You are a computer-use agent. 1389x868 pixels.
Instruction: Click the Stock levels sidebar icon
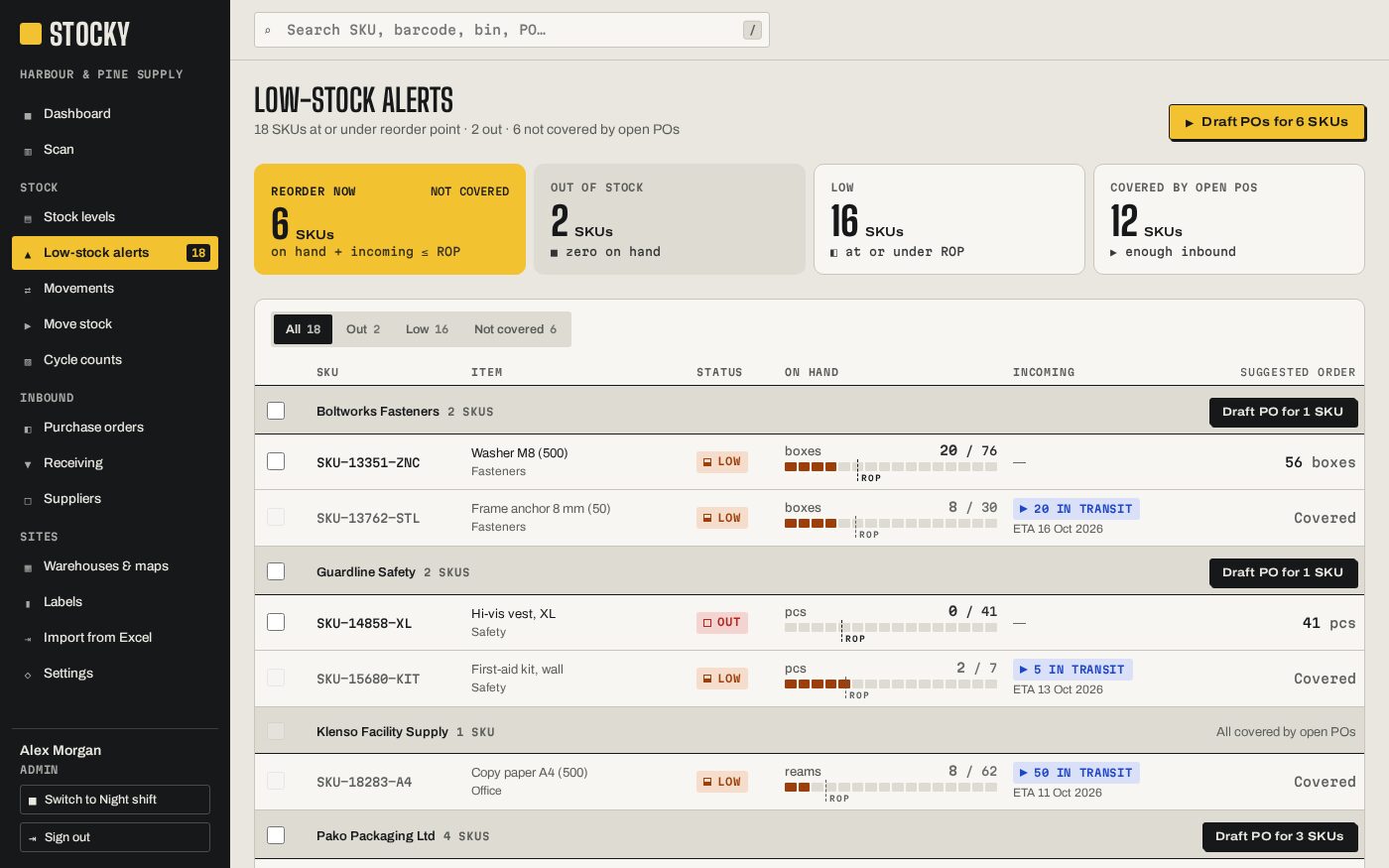[28, 218]
